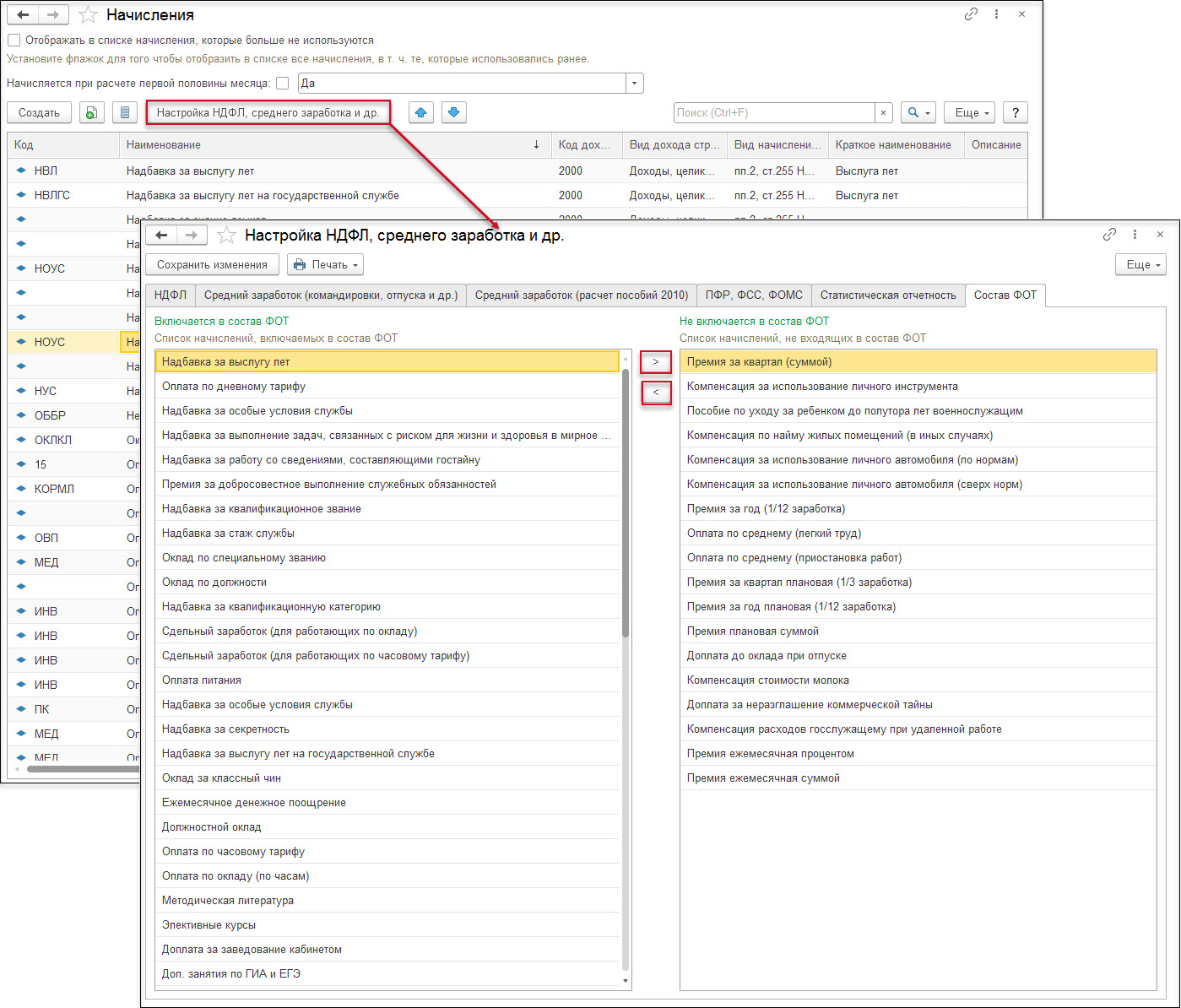Select Надбавка за выслугу лет row in Начисления

[x=517, y=171]
